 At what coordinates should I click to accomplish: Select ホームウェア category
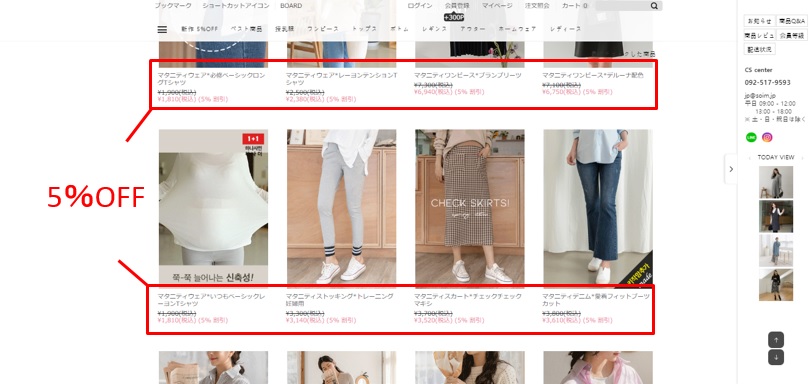(517, 29)
